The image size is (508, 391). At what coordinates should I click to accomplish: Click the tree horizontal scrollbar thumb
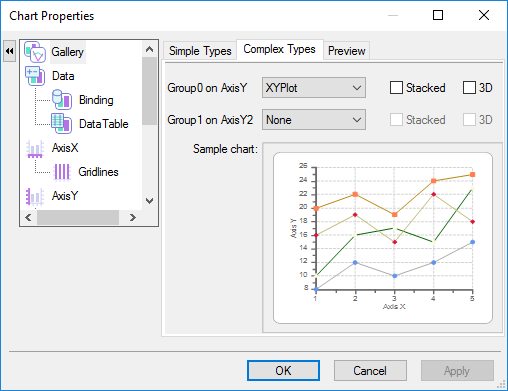tap(78, 218)
